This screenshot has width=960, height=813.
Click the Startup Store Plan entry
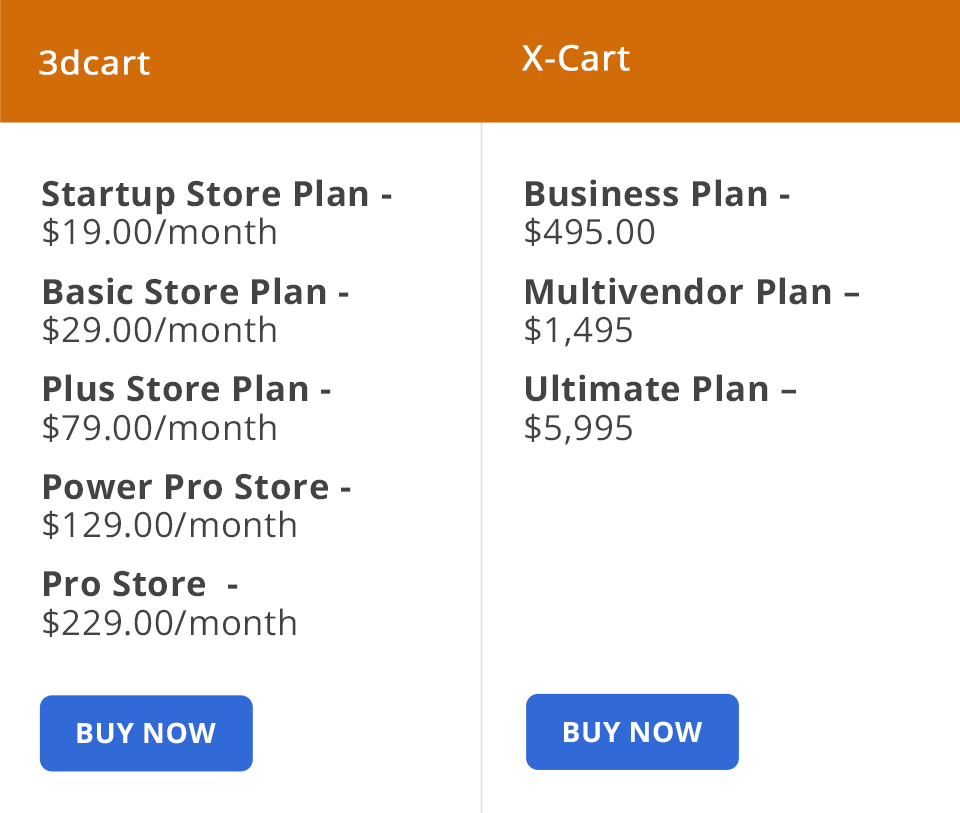click(216, 194)
